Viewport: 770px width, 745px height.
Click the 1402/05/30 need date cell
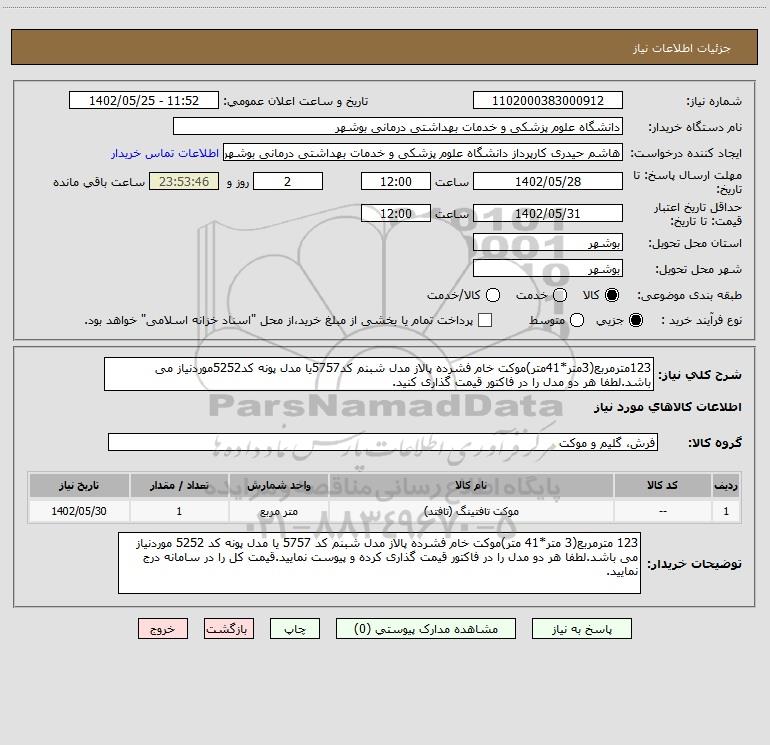(79, 511)
